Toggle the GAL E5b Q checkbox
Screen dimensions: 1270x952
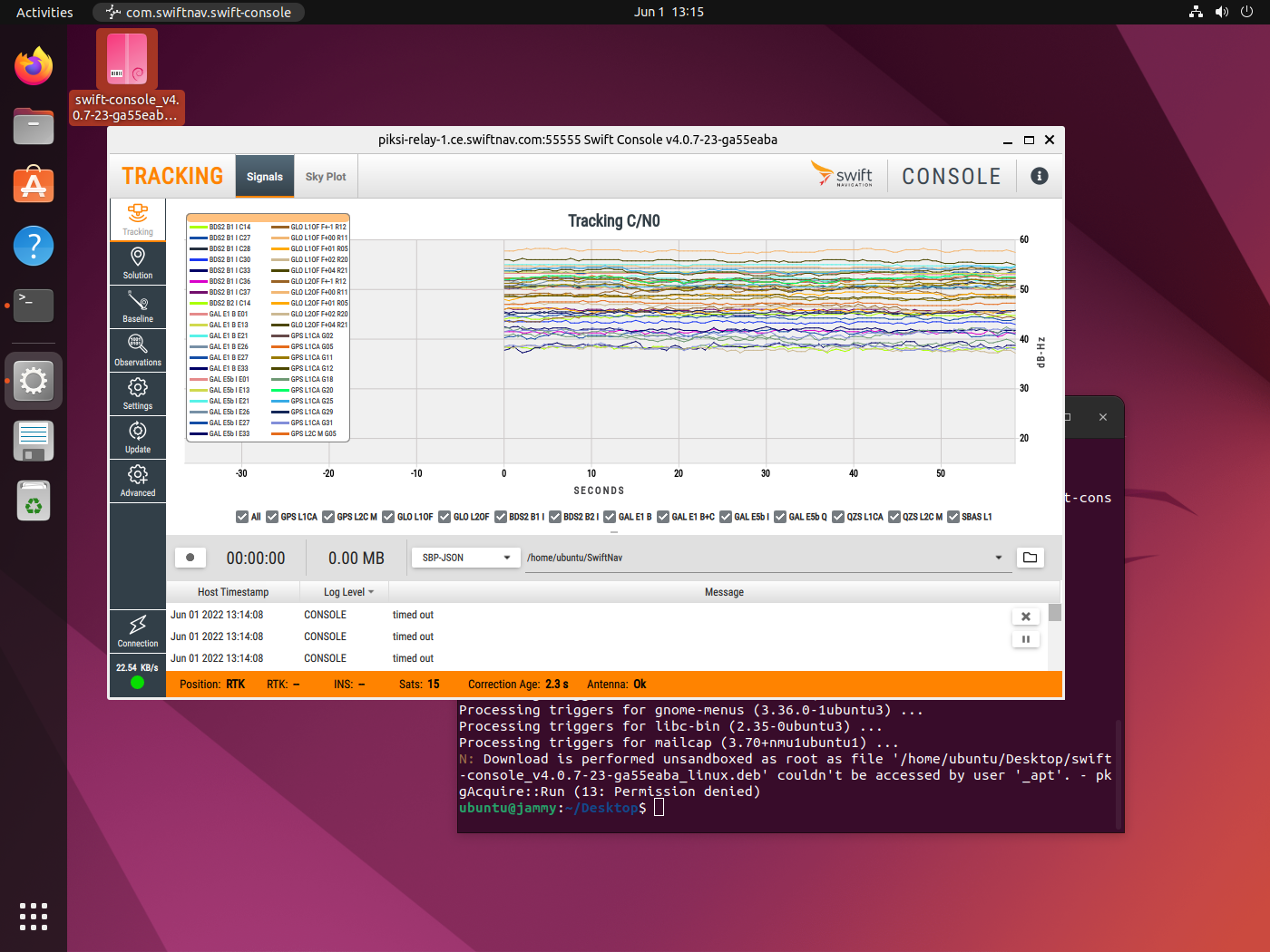click(x=780, y=517)
